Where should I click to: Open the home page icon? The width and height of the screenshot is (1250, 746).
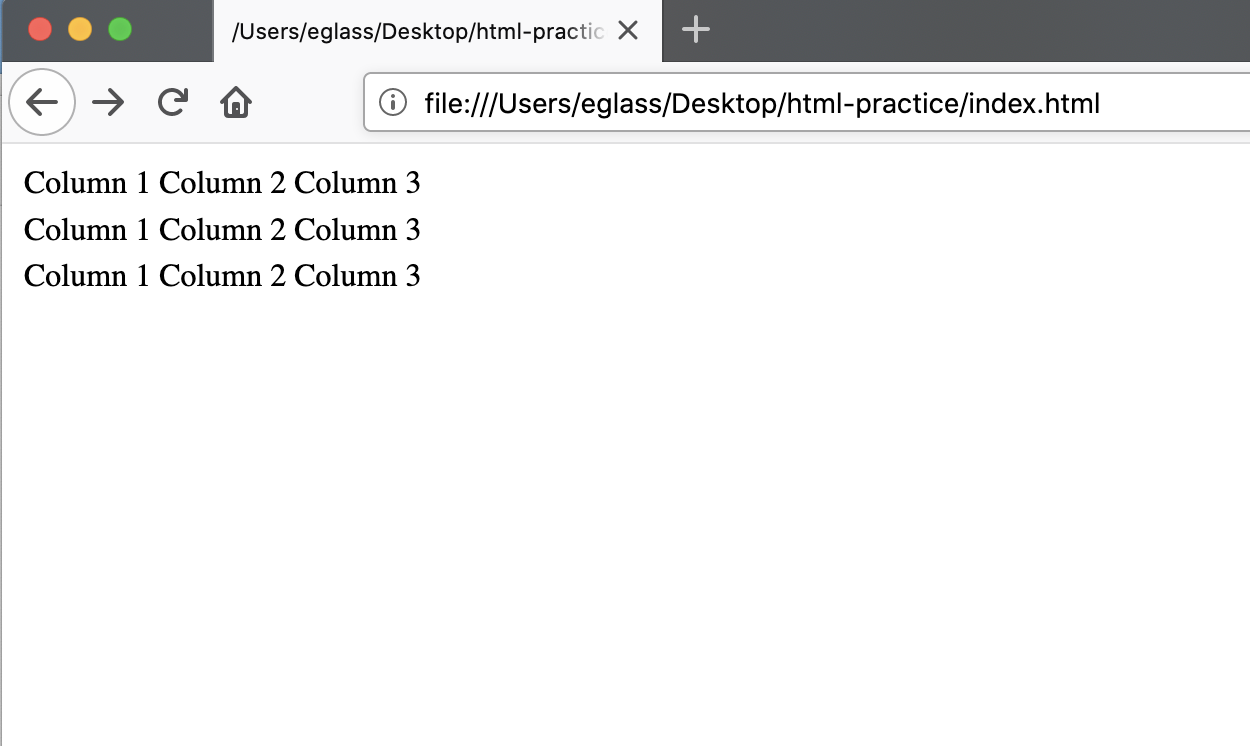[x=236, y=102]
